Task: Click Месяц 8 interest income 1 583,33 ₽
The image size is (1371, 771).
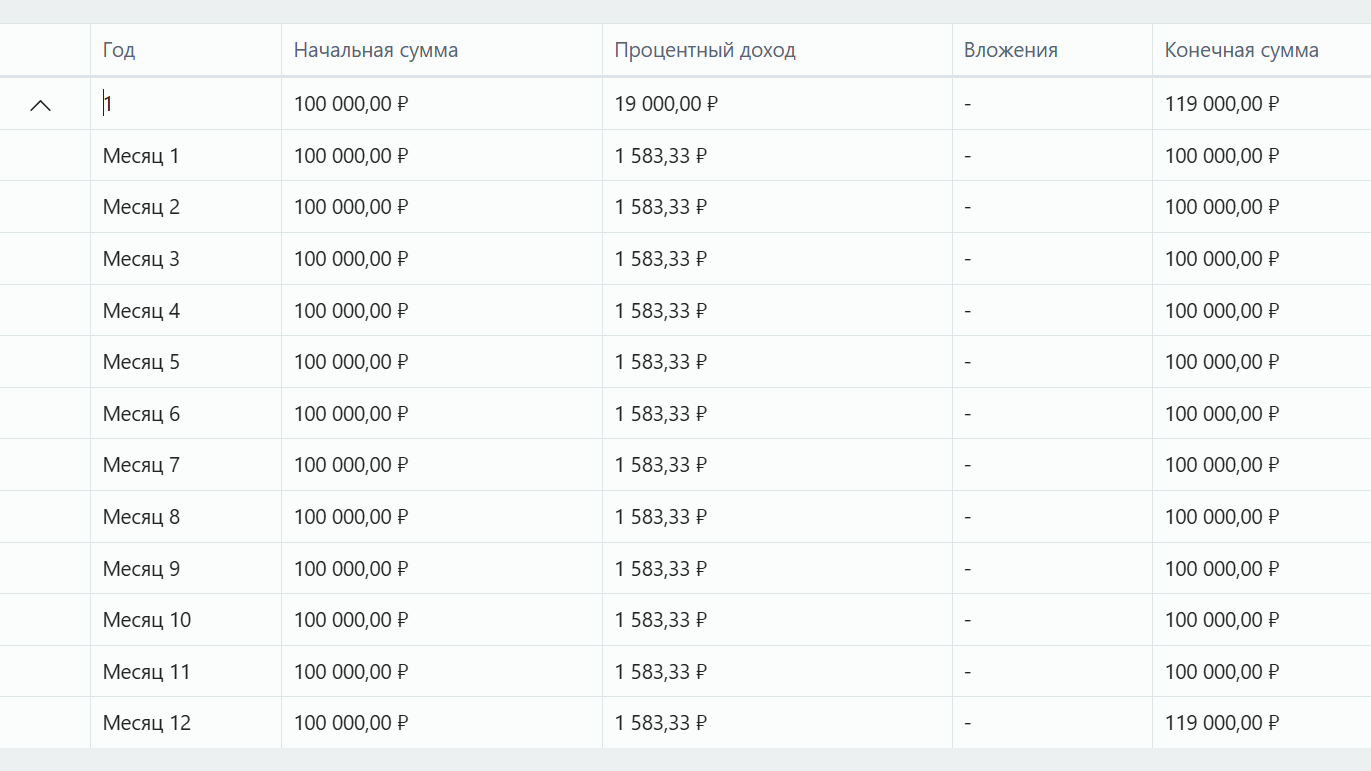Action: (661, 517)
